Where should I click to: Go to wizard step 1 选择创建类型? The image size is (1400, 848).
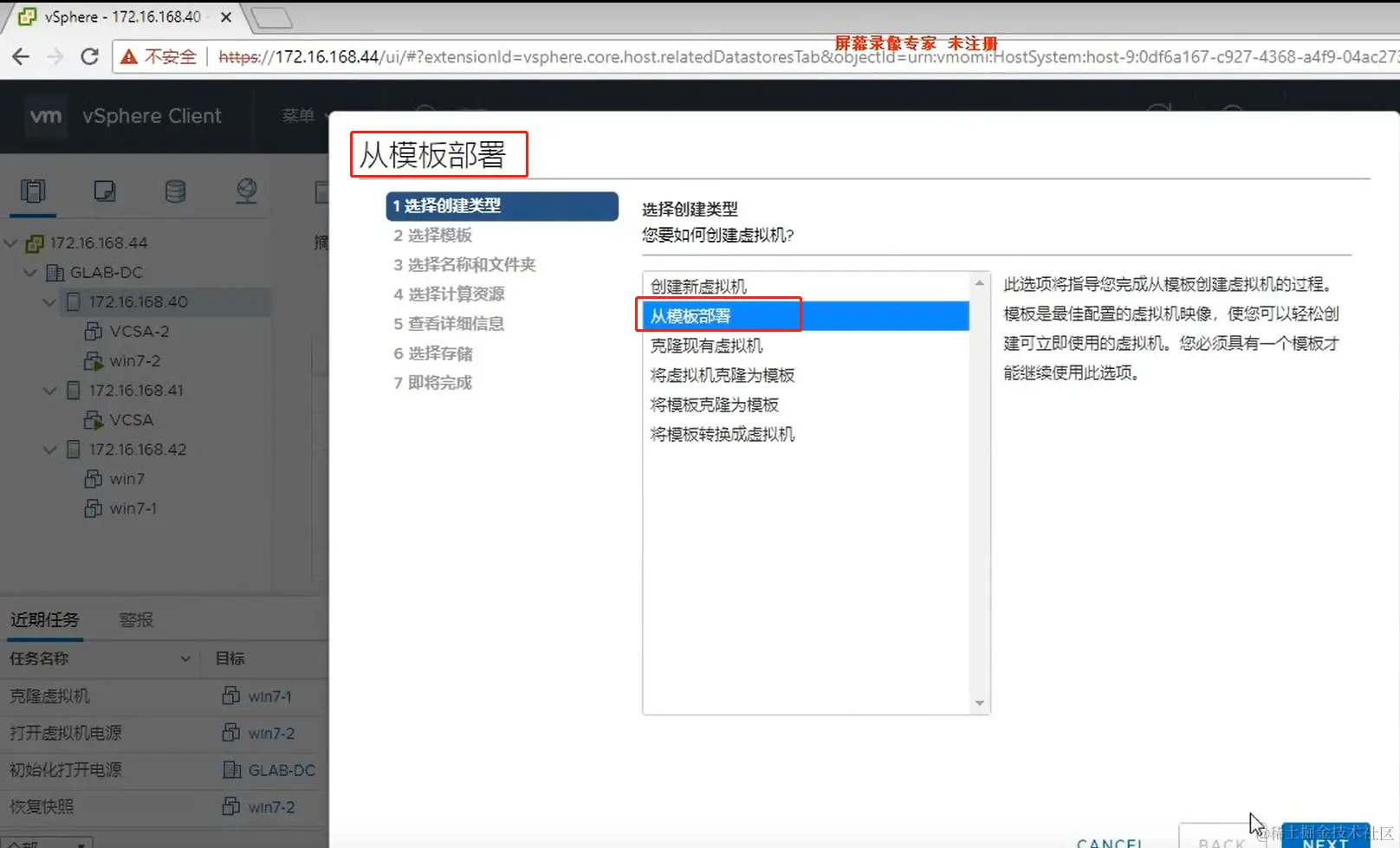[502, 205]
